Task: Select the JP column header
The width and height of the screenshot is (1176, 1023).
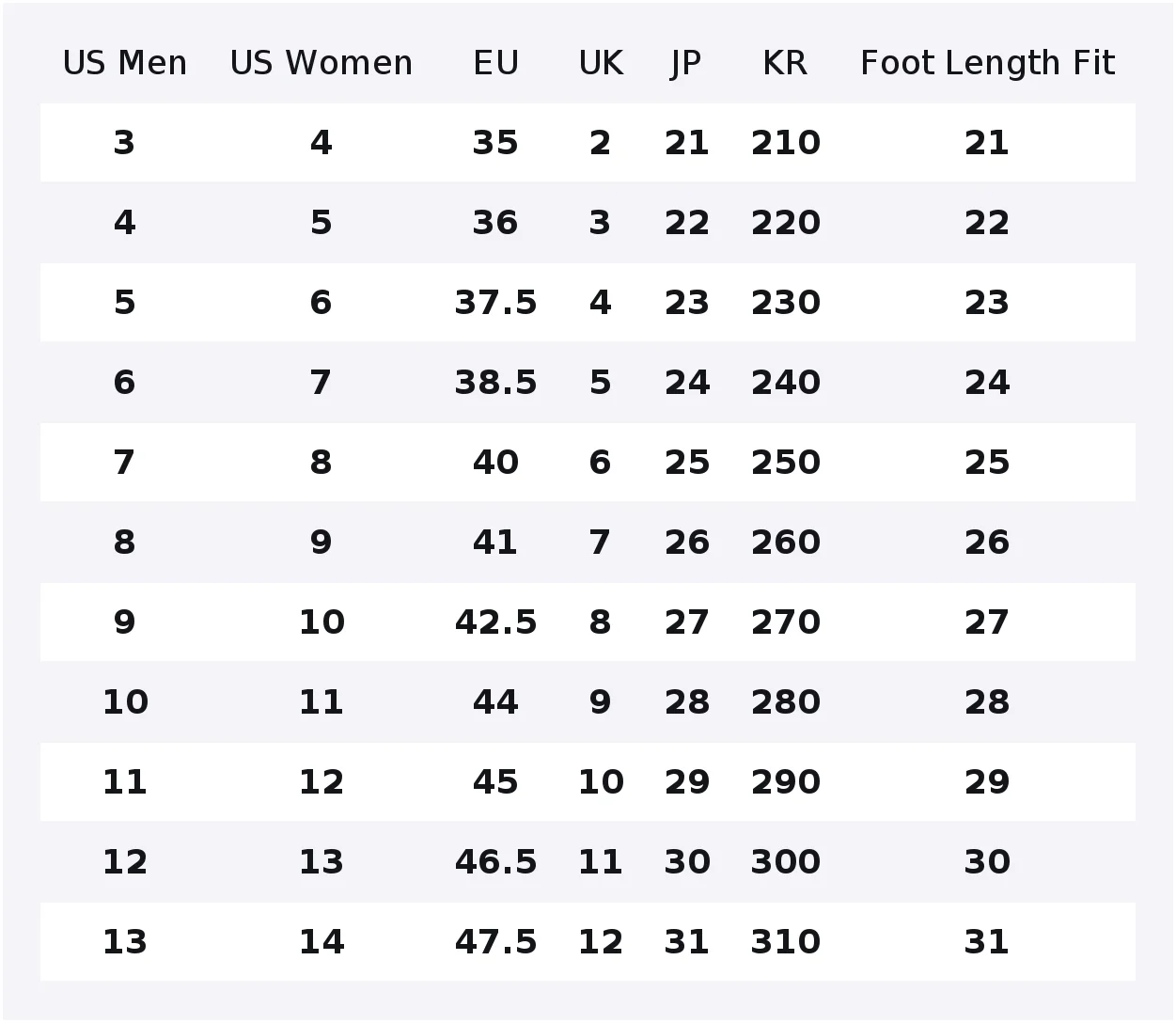Action: tap(686, 63)
